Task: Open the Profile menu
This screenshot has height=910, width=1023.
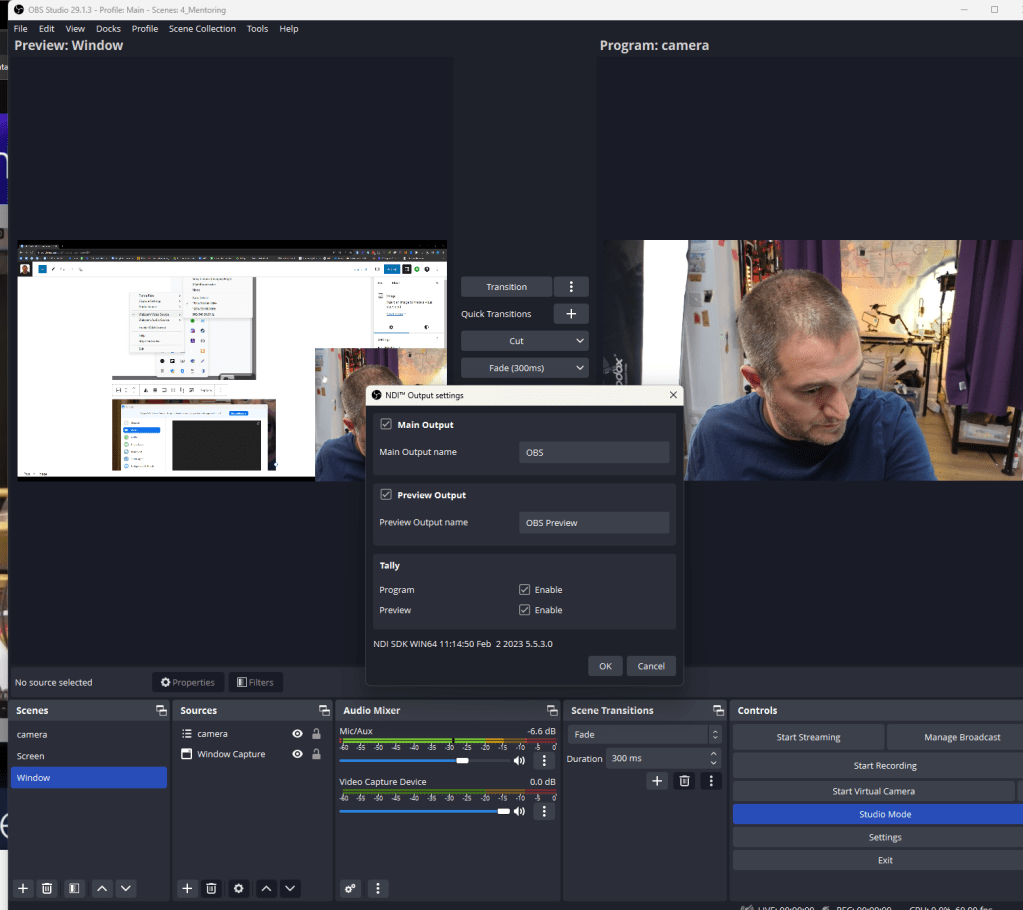Action: click(x=145, y=29)
